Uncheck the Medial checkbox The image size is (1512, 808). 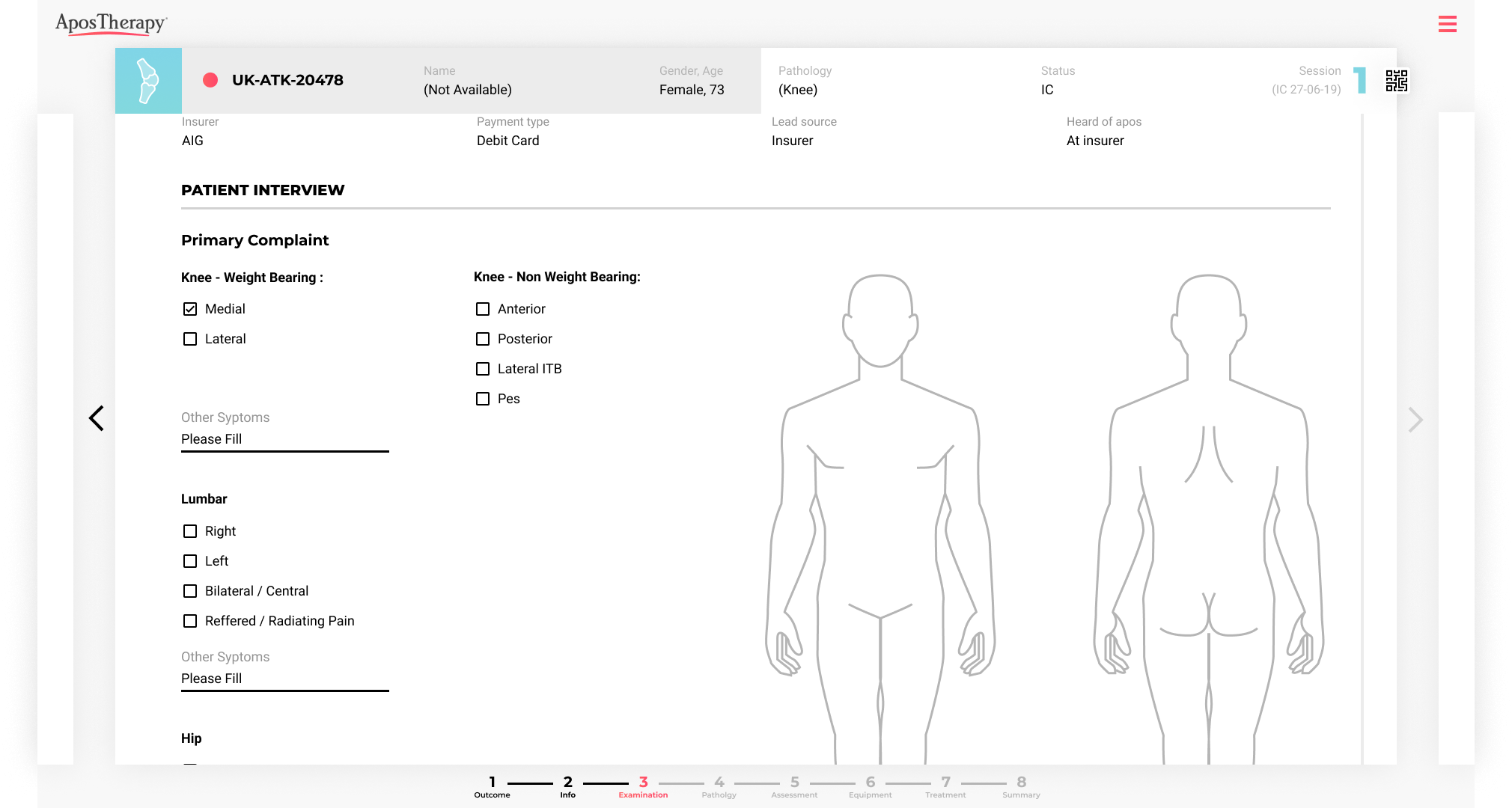pos(190,309)
